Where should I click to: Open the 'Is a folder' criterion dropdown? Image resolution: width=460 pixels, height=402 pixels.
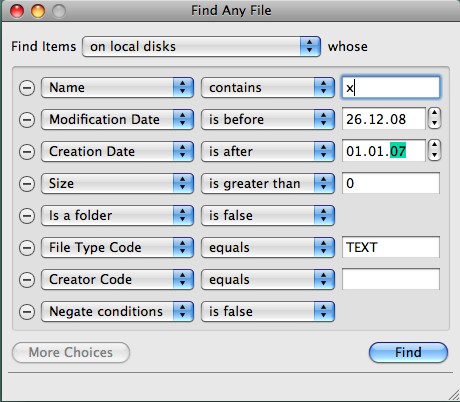[x=117, y=216]
